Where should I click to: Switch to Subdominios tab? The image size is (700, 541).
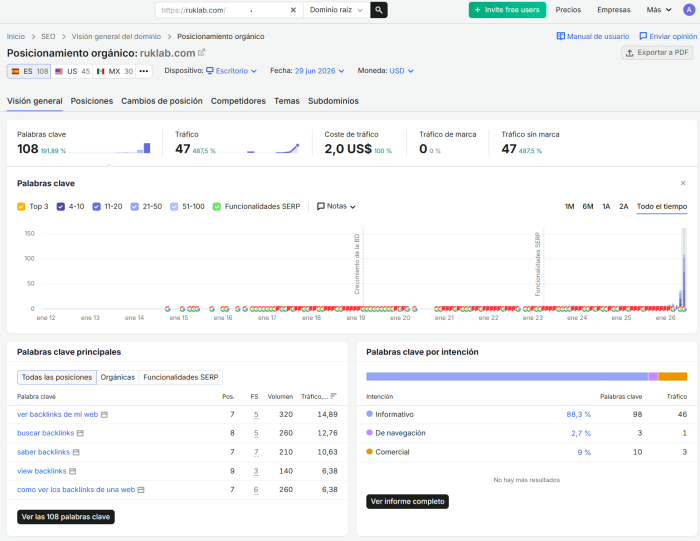click(333, 101)
